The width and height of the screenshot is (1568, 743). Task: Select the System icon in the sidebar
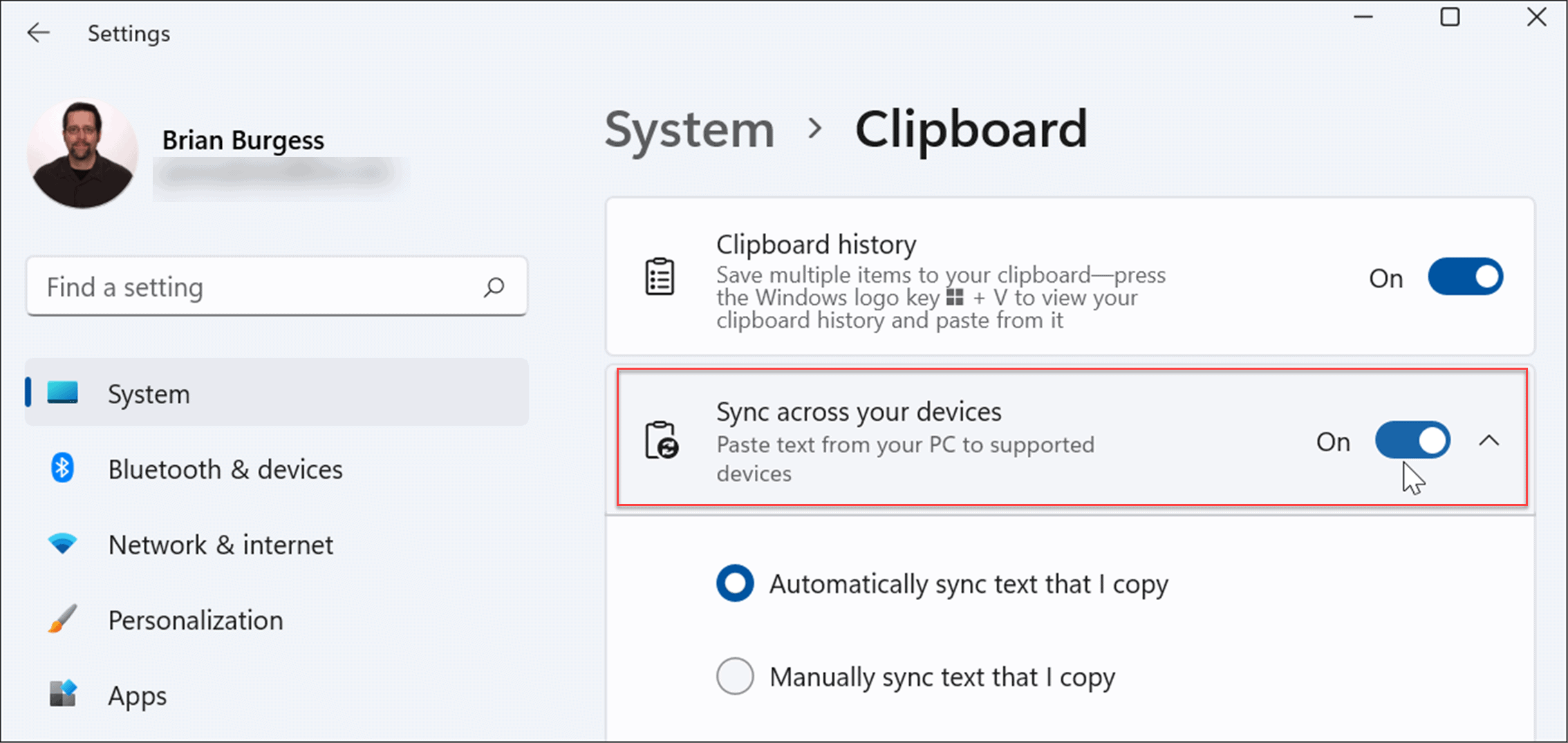(63, 393)
